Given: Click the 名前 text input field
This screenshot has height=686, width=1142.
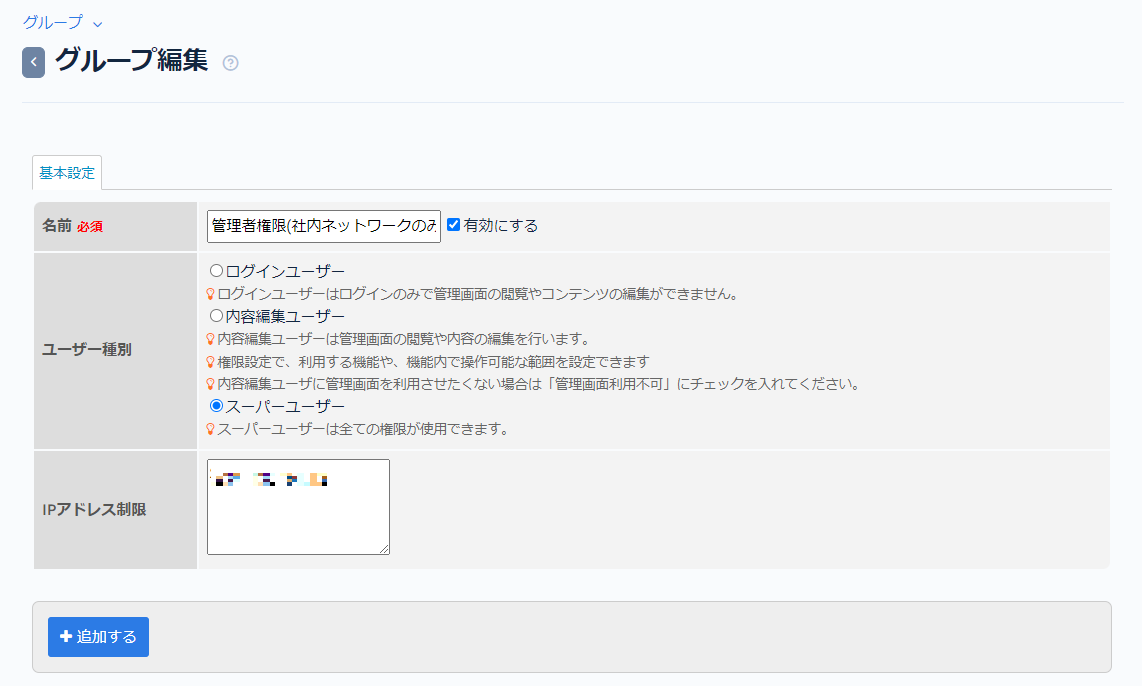Looking at the screenshot, I should click(x=324, y=226).
